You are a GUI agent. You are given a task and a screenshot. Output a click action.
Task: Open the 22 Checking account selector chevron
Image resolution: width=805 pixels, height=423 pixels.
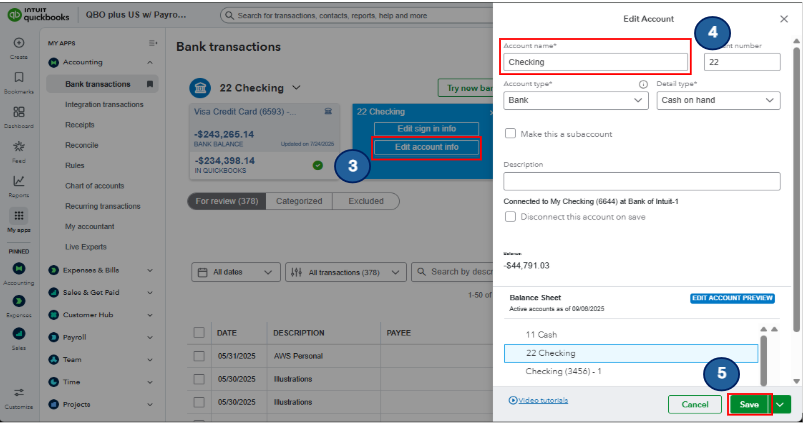pos(296,88)
